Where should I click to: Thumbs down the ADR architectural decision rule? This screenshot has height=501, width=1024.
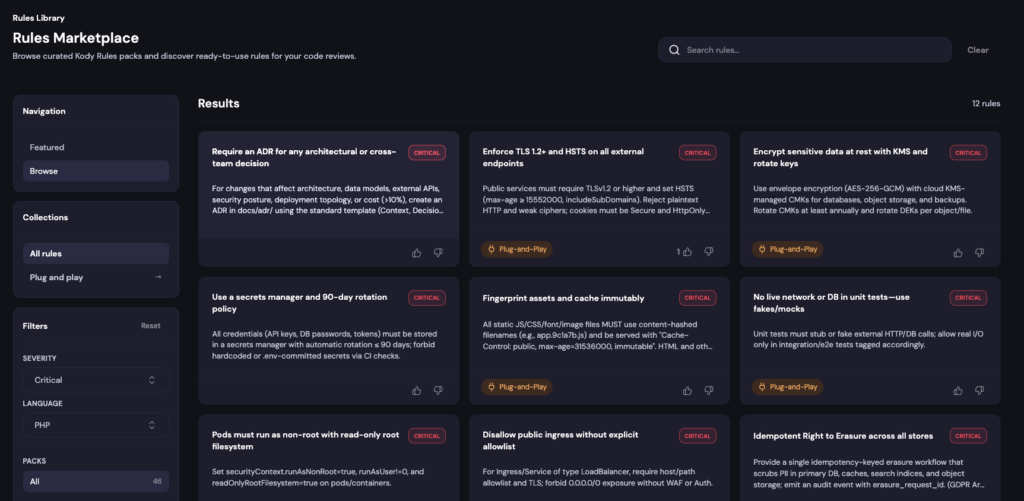pyautogui.click(x=438, y=253)
